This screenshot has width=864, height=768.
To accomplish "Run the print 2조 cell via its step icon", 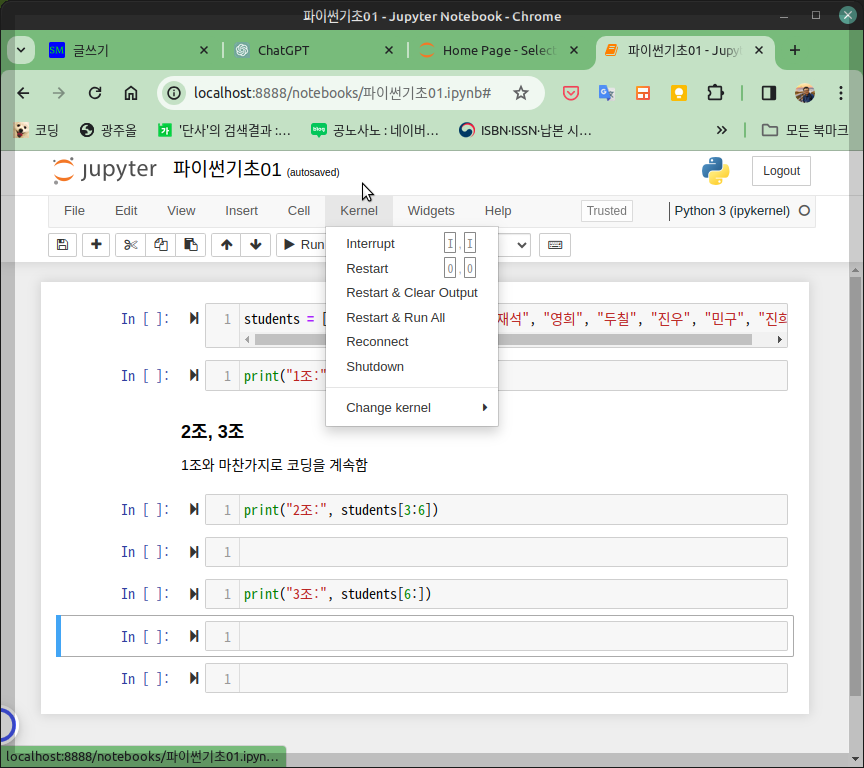I will point(194,509).
